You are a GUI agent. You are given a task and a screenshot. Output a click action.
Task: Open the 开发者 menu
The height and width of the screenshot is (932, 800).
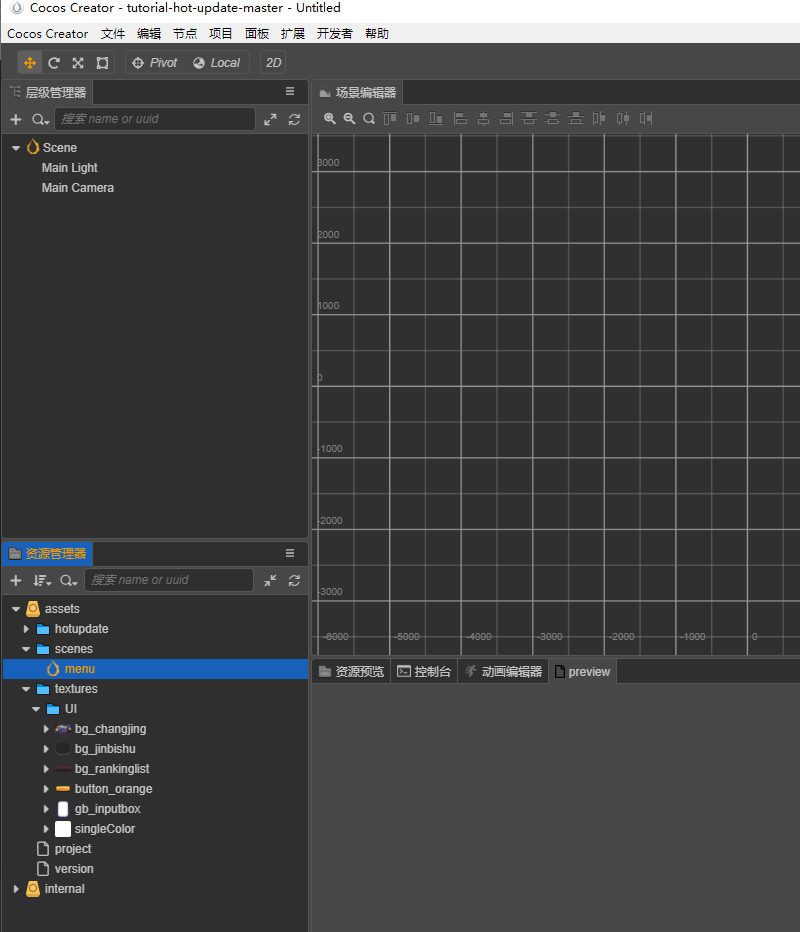point(335,34)
